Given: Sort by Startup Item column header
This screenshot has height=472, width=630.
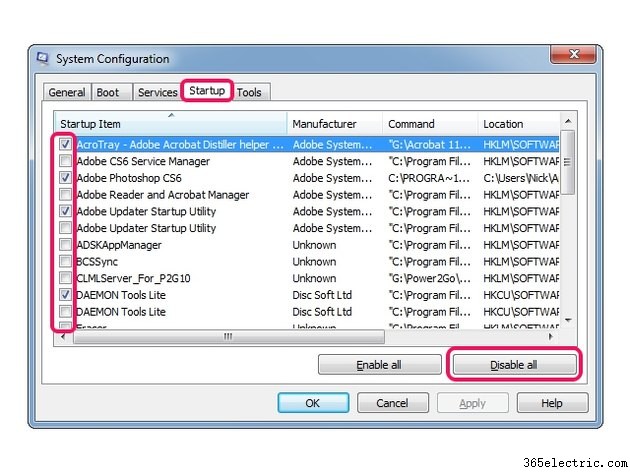Looking at the screenshot, I should [x=170, y=123].
